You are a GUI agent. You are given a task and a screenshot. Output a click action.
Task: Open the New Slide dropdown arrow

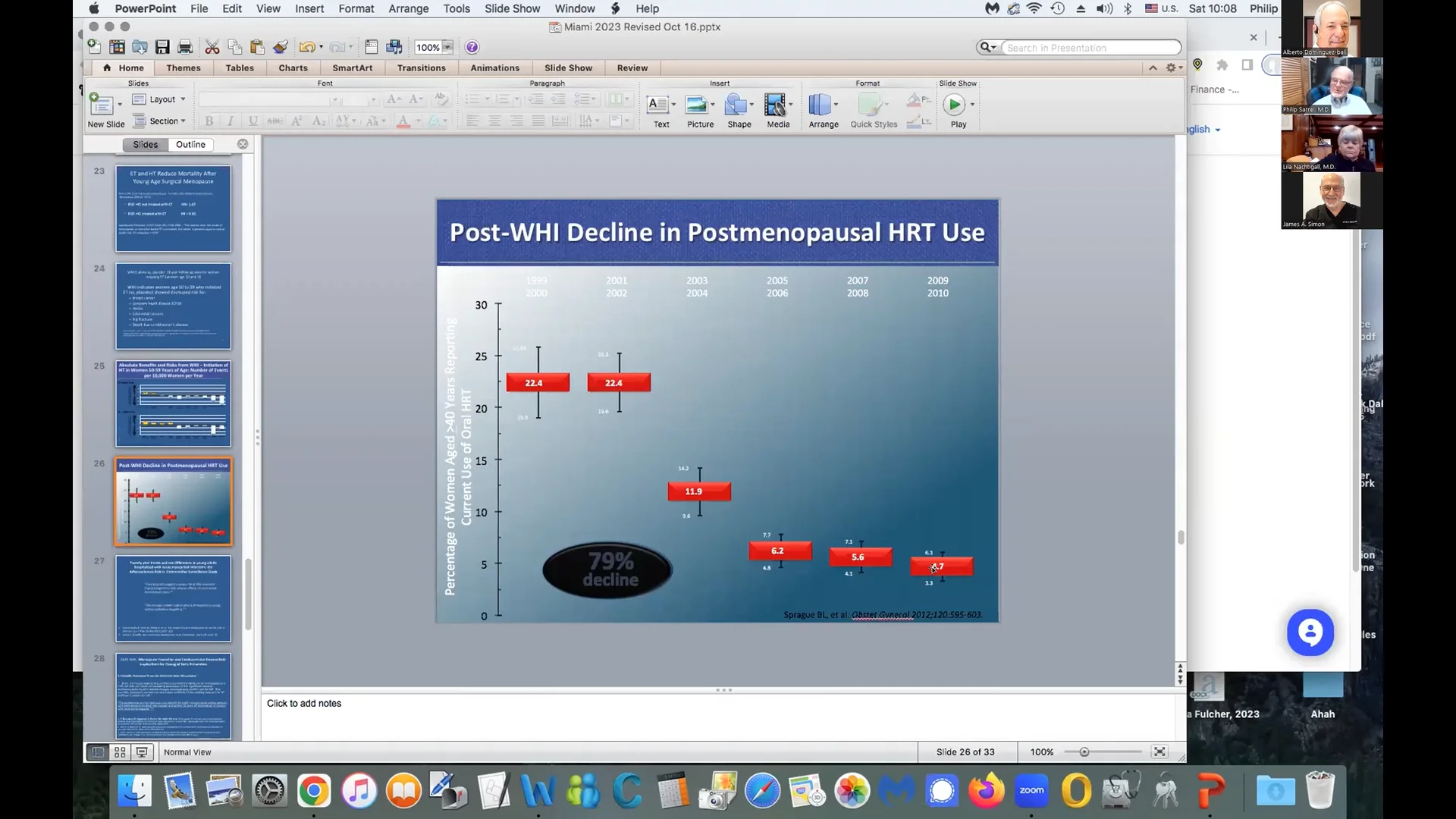(x=120, y=105)
